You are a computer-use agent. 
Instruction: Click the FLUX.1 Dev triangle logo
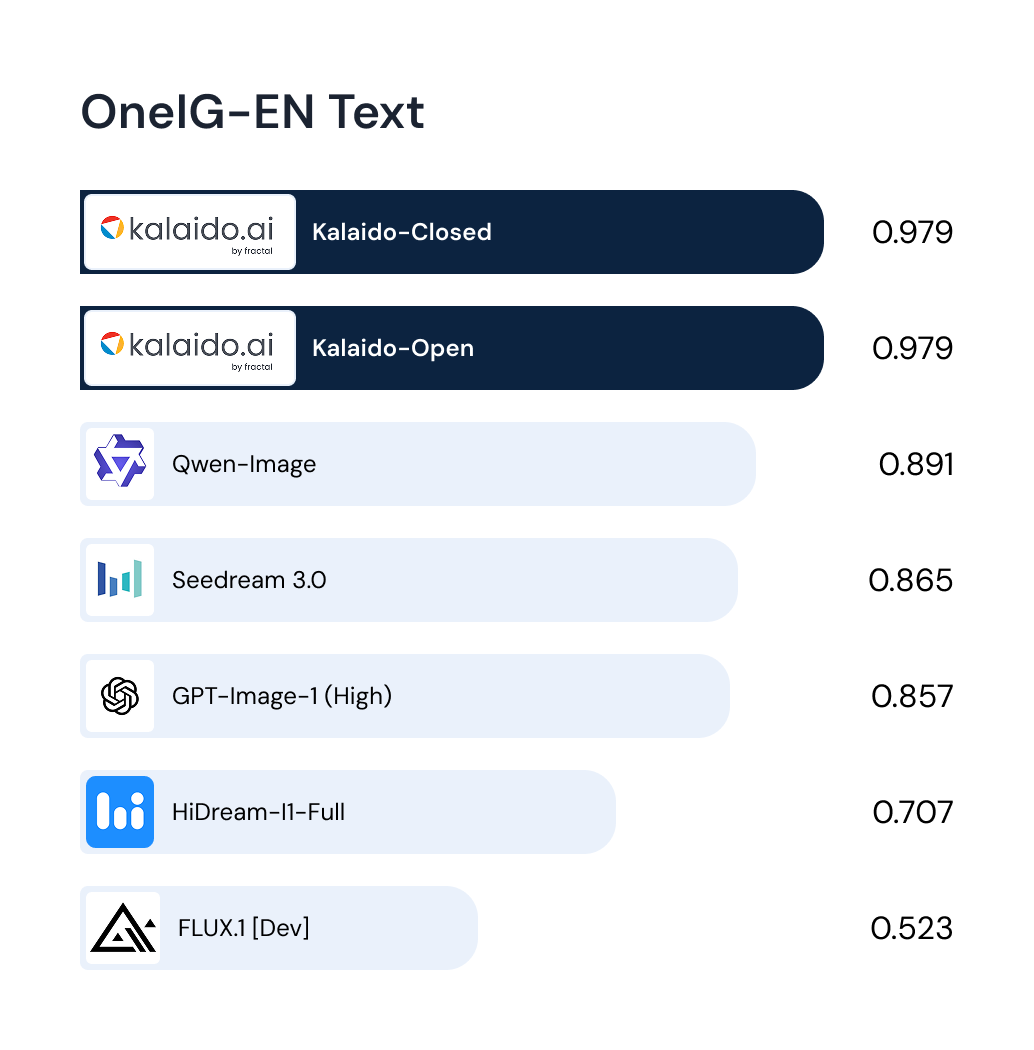122,928
